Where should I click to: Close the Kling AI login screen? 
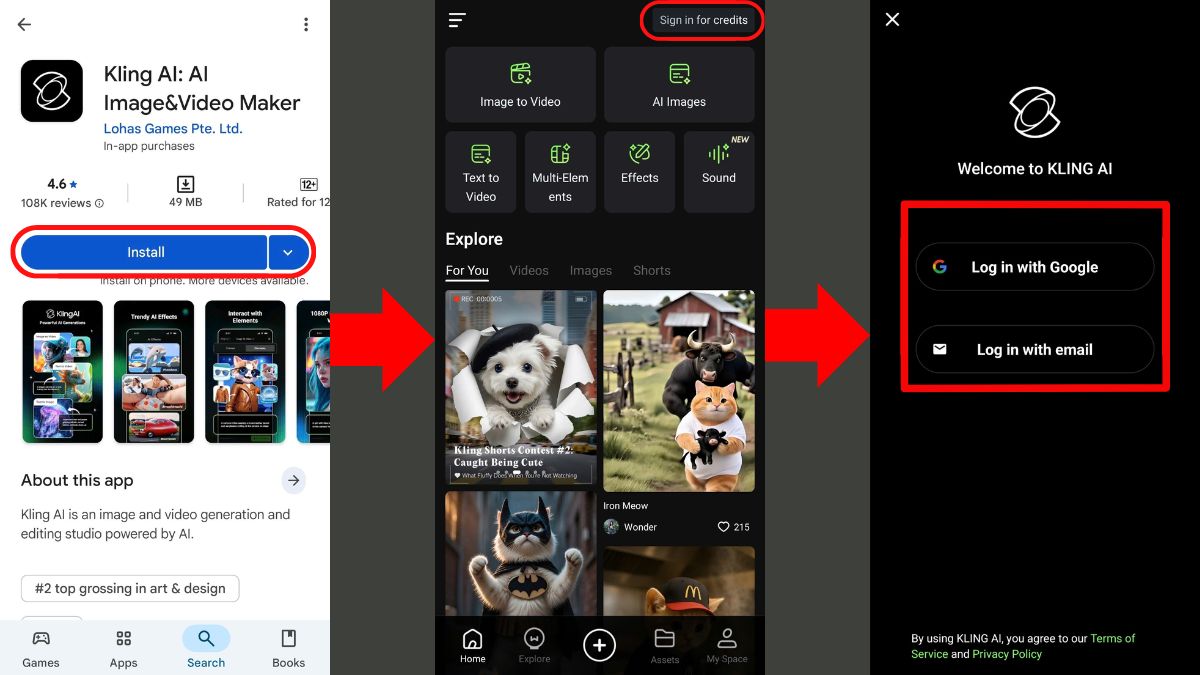[893, 19]
